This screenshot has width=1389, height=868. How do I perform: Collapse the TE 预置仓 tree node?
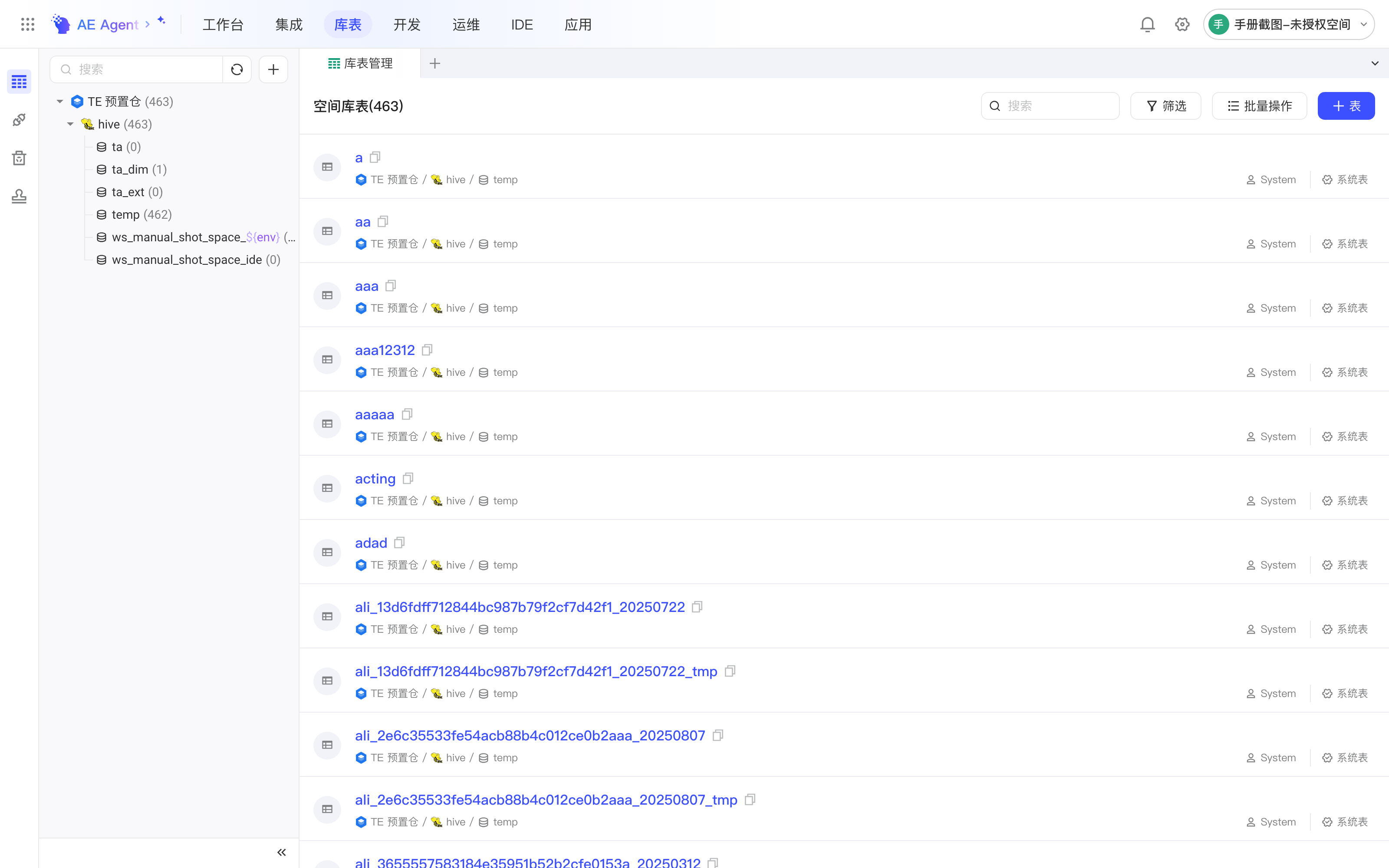tap(60, 102)
